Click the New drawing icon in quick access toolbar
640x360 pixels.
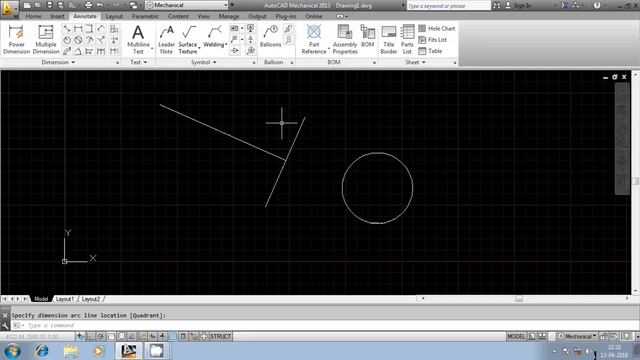tap(27, 5)
